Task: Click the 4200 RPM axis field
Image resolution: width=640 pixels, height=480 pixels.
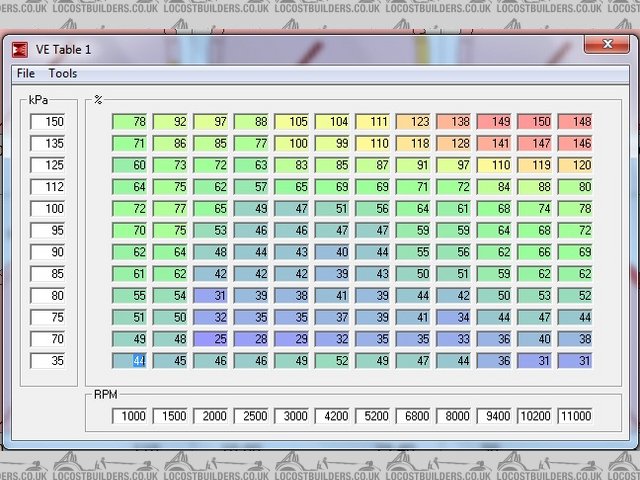Action: tap(333, 416)
